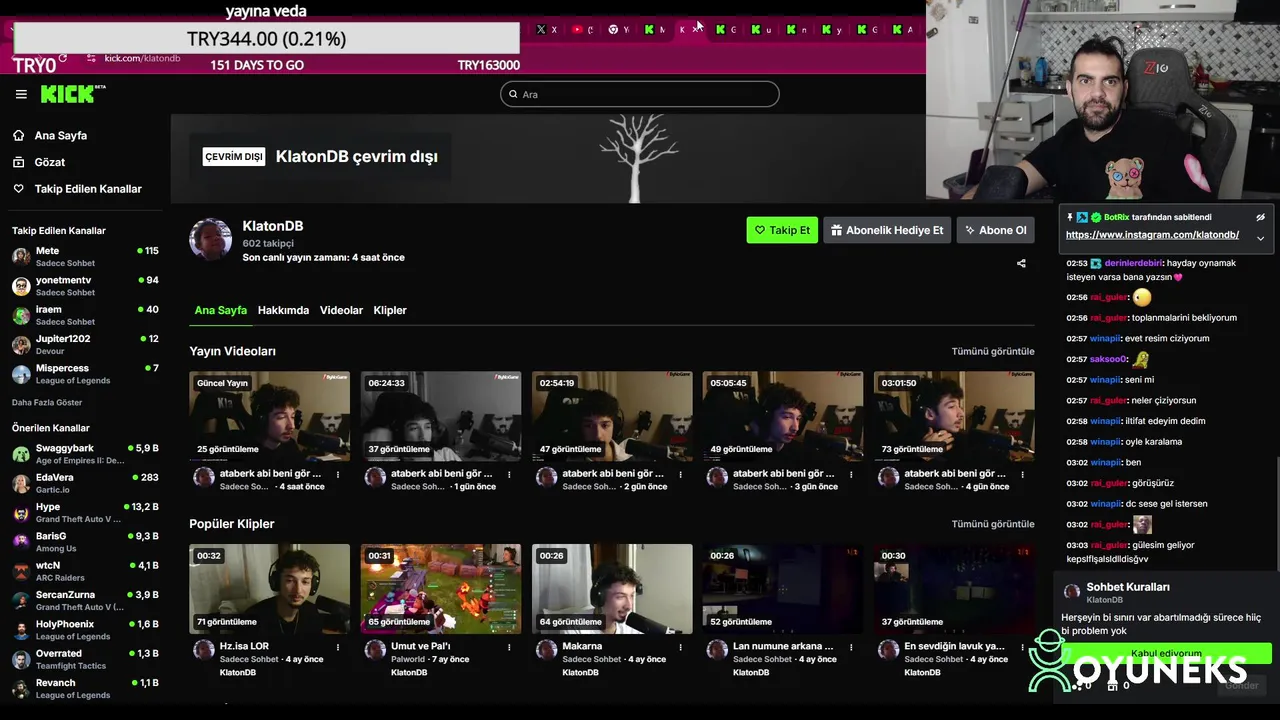Open options menu for video from 4 gün önce
1280x720 pixels.
pos(1022,474)
